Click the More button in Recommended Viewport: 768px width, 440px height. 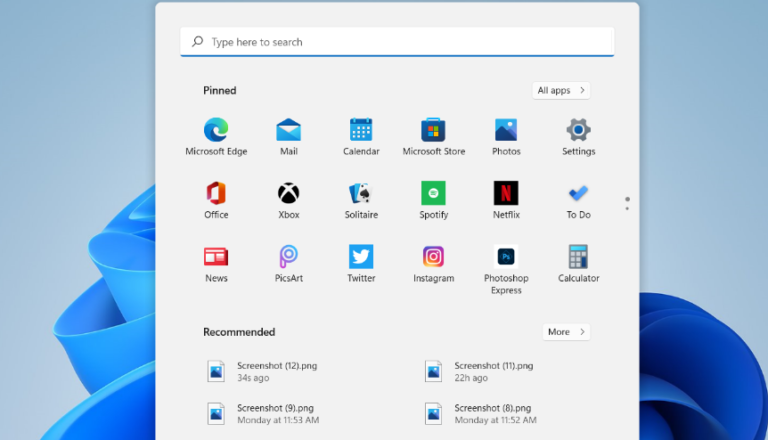(x=566, y=332)
